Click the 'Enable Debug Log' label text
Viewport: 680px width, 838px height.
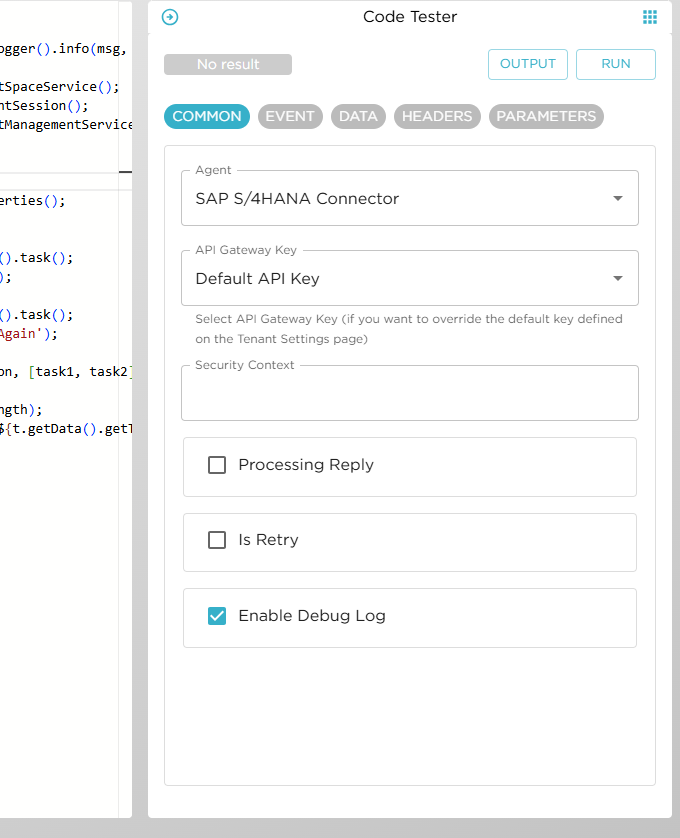point(312,616)
